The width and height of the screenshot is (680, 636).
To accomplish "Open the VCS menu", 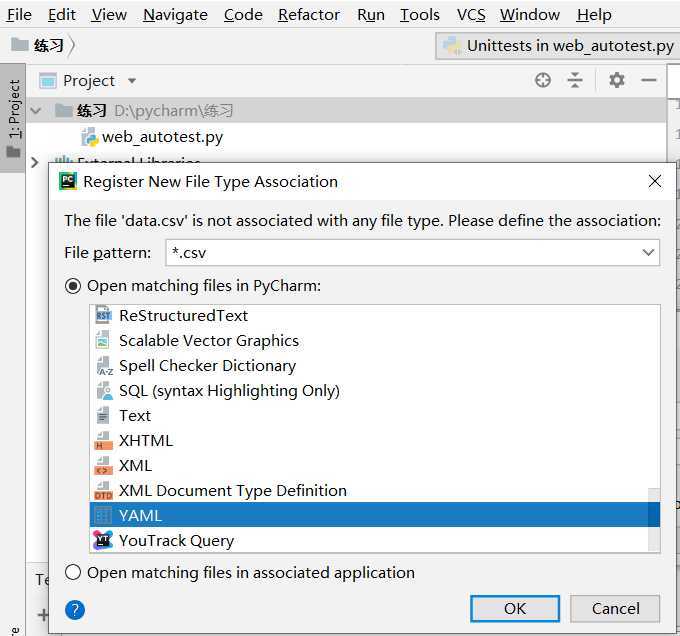I will coord(471,15).
